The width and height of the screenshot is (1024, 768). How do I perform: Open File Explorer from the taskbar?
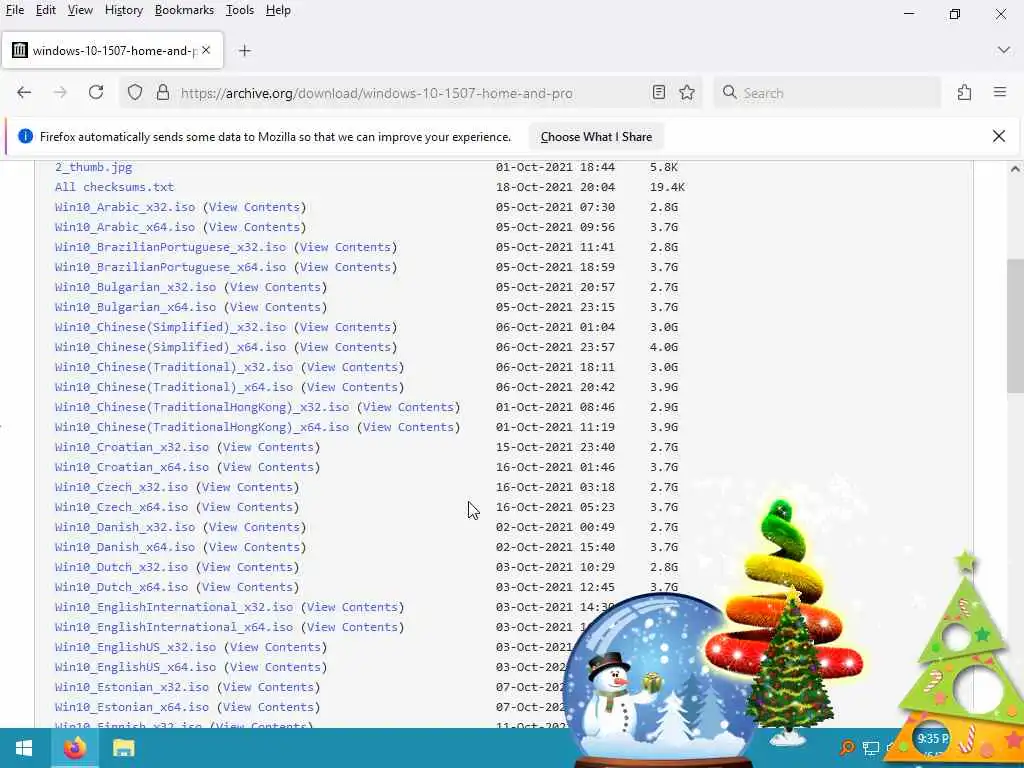[123, 748]
